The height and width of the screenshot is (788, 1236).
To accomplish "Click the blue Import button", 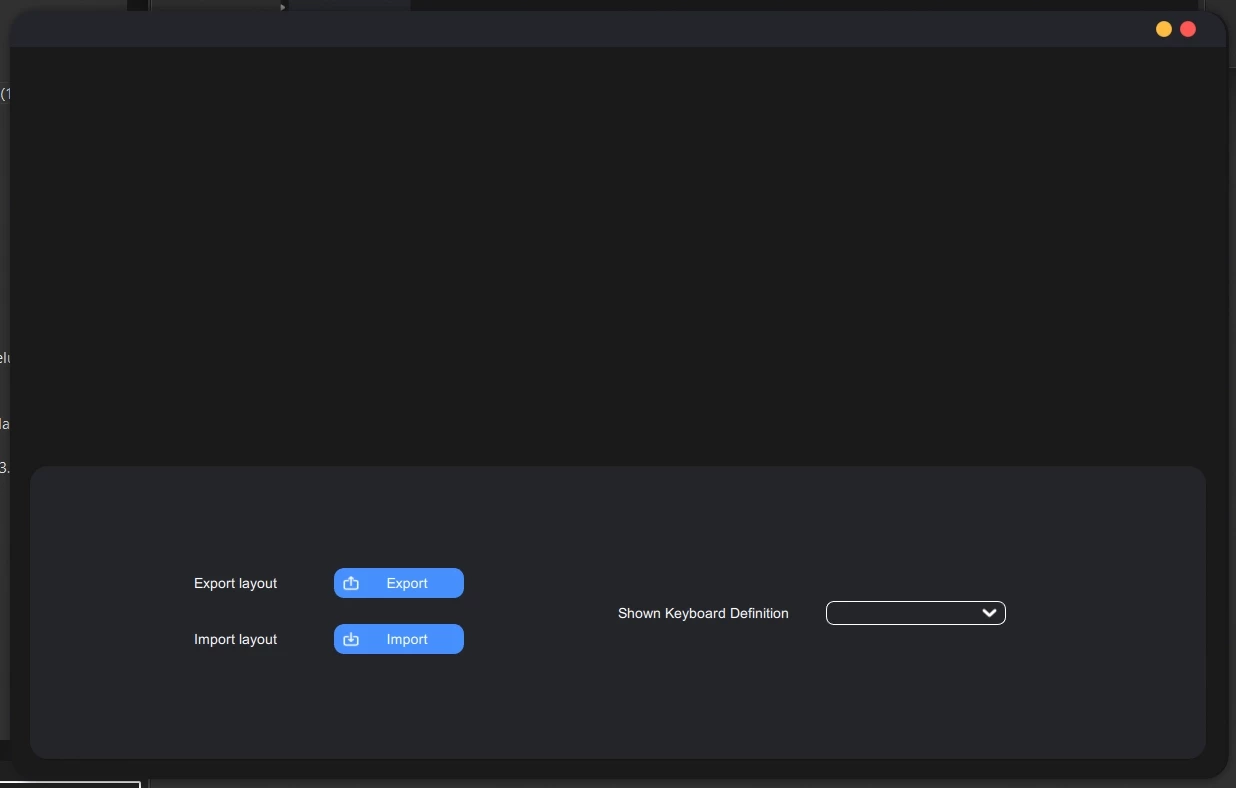I will point(399,639).
